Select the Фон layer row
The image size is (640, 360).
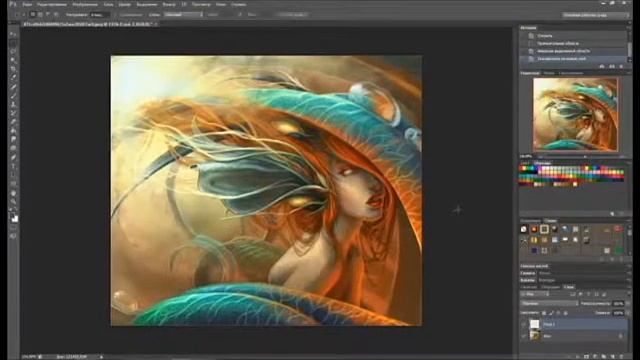pyautogui.click(x=573, y=336)
